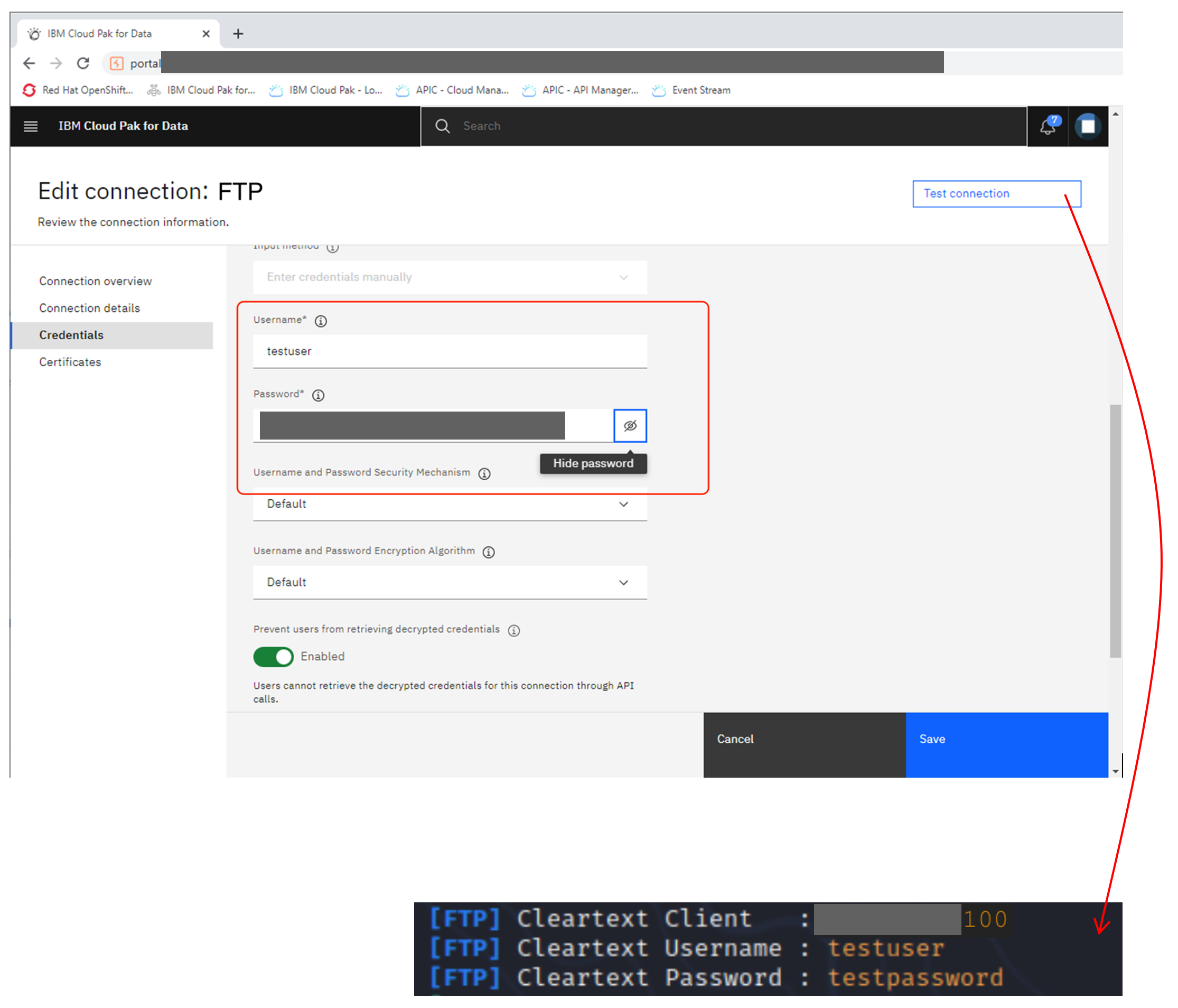Open the user profile avatar

(1088, 126)
